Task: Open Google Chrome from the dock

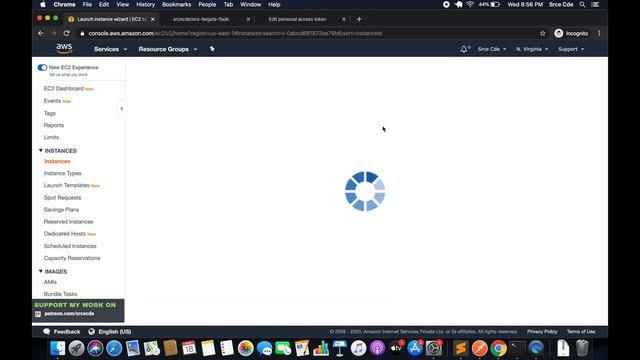Action: (x=498, y=348)
